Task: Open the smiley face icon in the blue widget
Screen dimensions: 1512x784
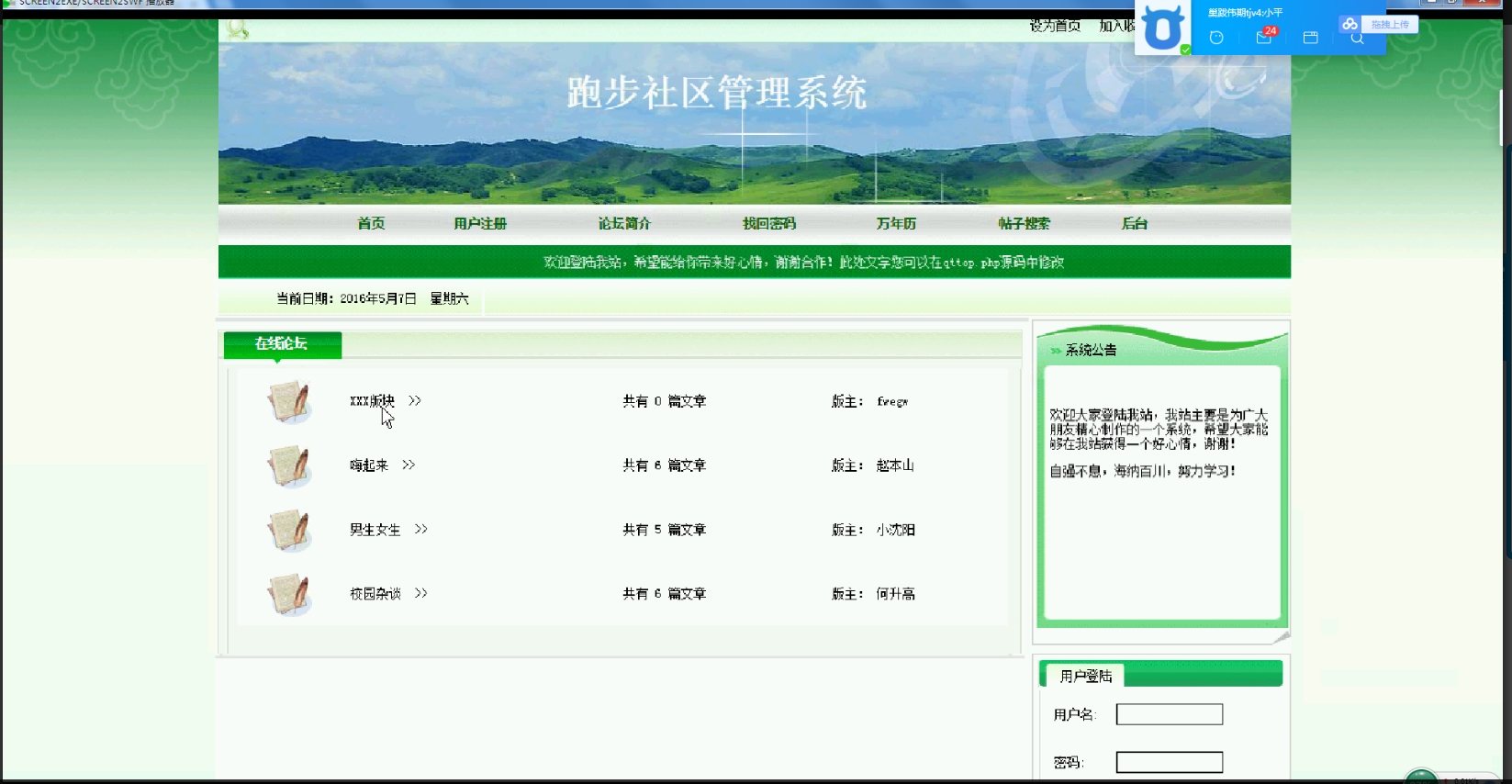Action: 1216,38
